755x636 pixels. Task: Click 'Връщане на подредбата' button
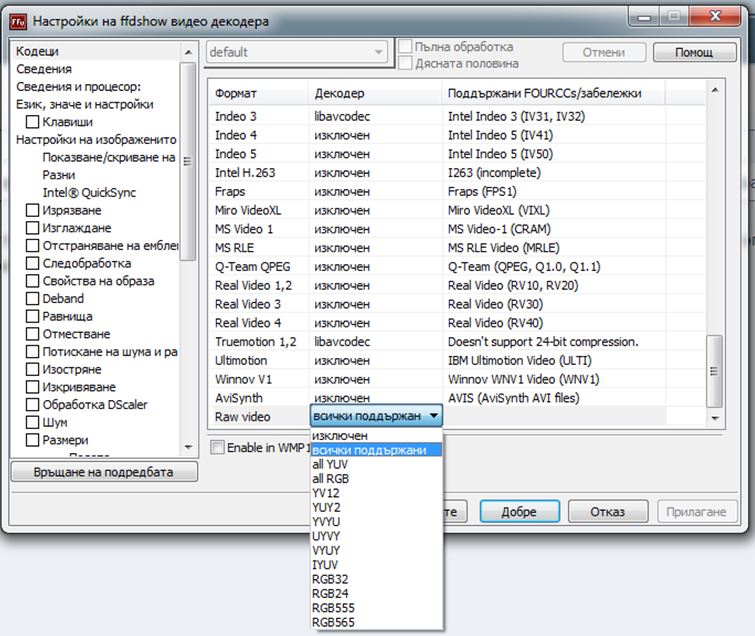[104, 472]
